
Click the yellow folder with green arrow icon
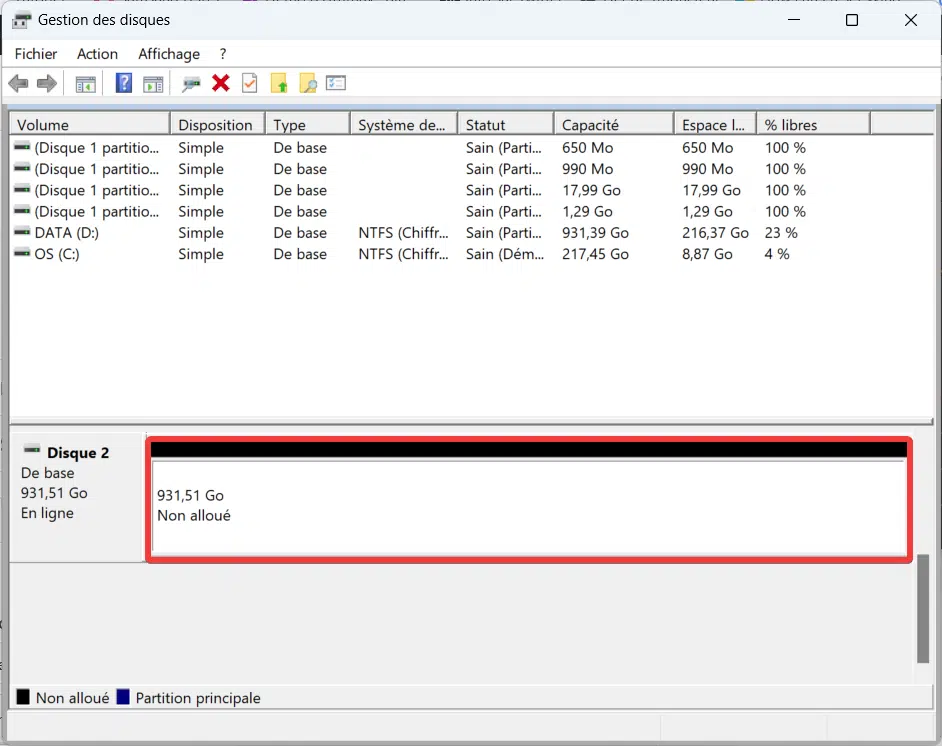279,84
